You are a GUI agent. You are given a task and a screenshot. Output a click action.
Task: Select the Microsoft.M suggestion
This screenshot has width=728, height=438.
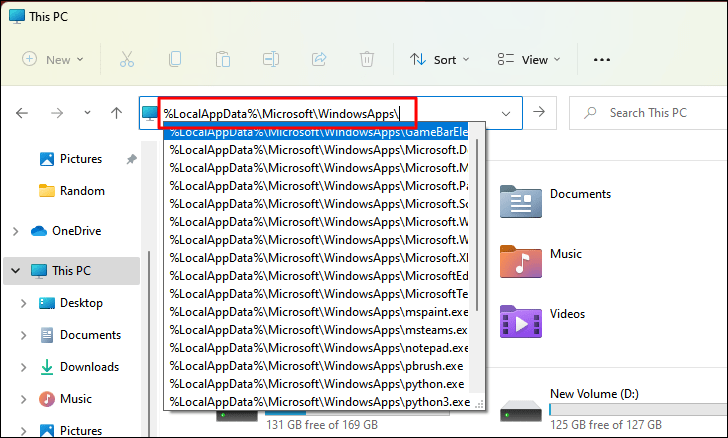(316, 168)
